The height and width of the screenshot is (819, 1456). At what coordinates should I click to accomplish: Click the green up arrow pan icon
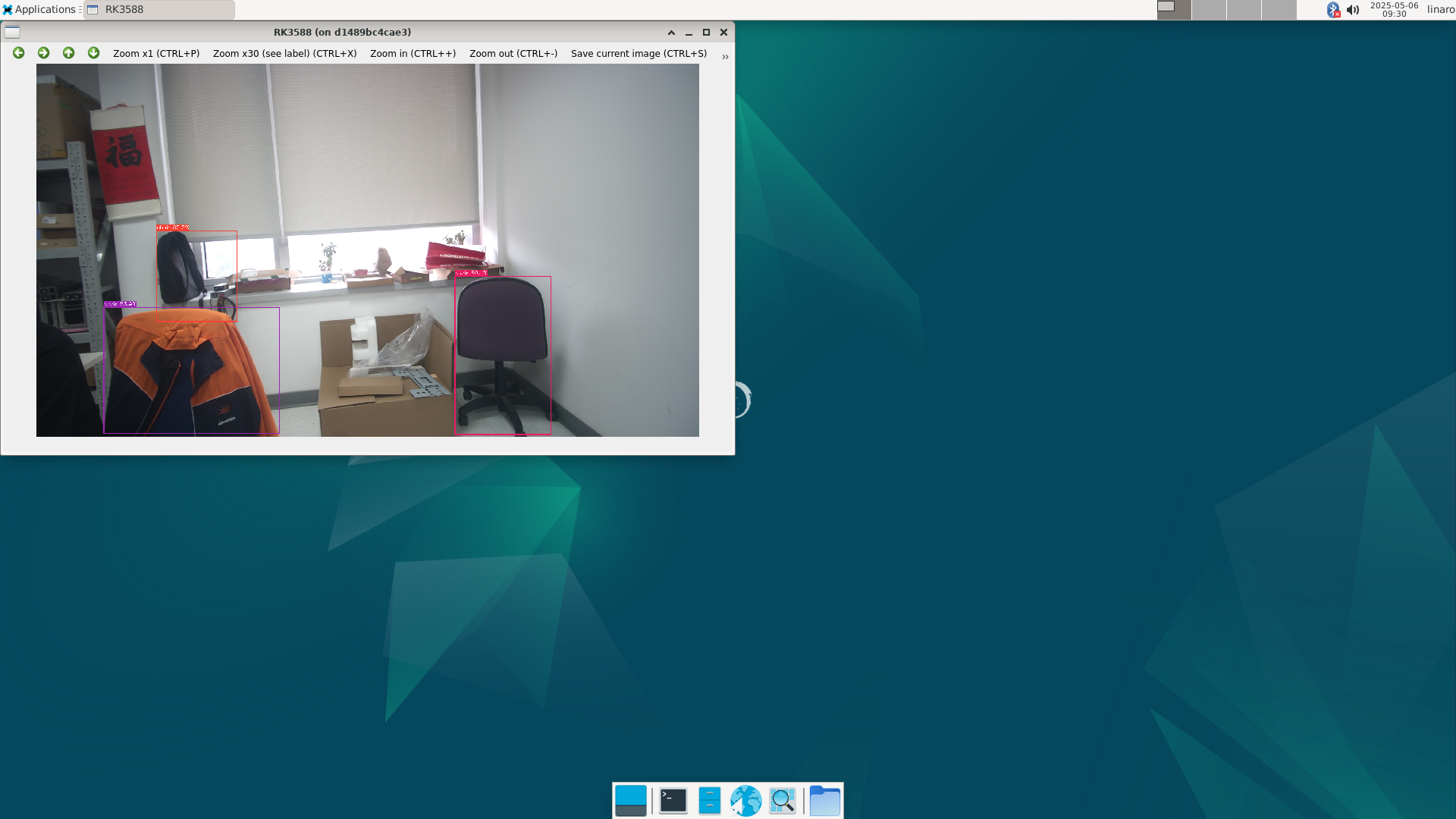69,53
